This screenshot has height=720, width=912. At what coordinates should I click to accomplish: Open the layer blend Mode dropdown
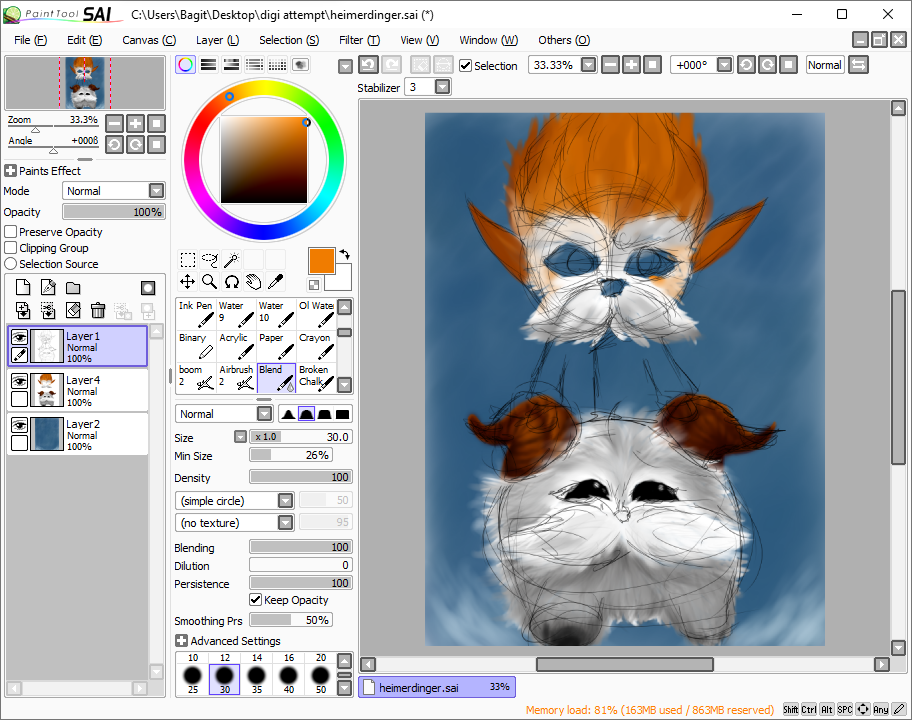[156, 191]
